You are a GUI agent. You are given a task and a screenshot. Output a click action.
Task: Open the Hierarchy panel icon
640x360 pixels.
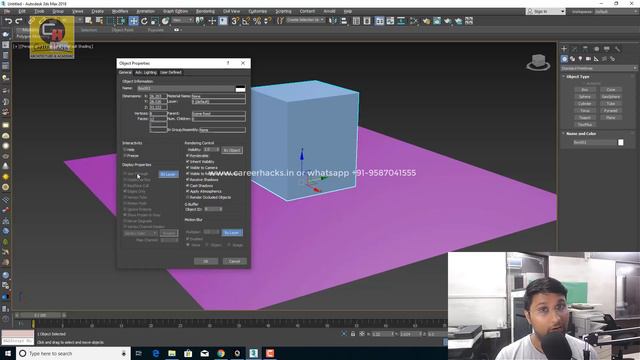click(x=585, y=49)
